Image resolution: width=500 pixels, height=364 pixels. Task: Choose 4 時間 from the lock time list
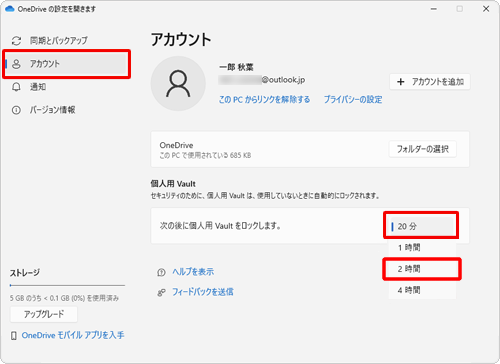click(x=422, y=290)
